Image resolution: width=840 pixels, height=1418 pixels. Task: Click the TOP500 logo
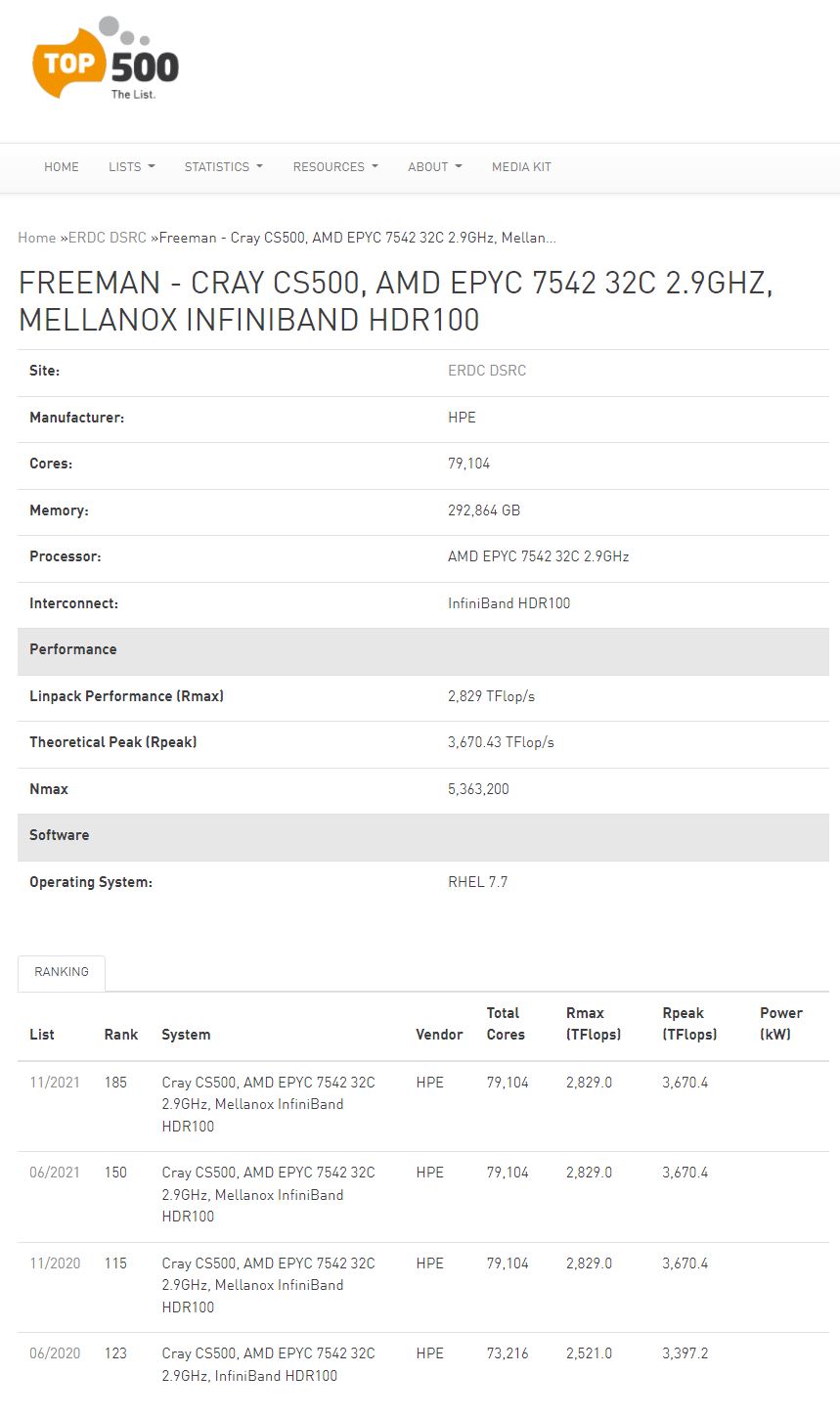106,61
